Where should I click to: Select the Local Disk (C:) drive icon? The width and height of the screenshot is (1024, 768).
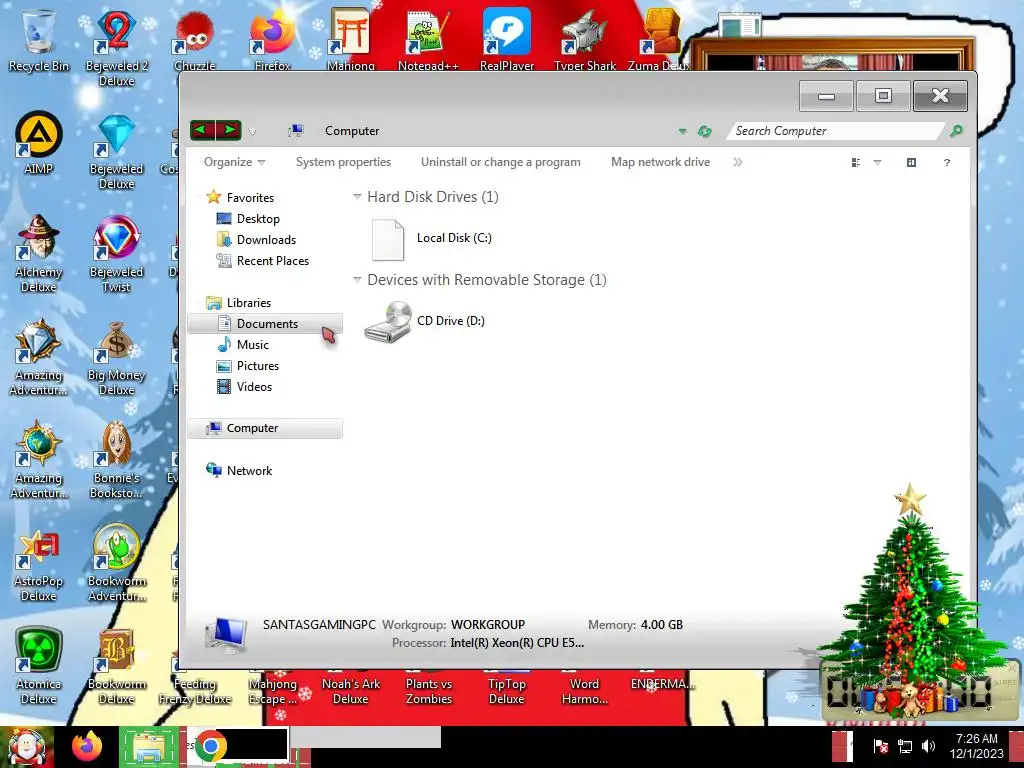(x=388, y=240)
